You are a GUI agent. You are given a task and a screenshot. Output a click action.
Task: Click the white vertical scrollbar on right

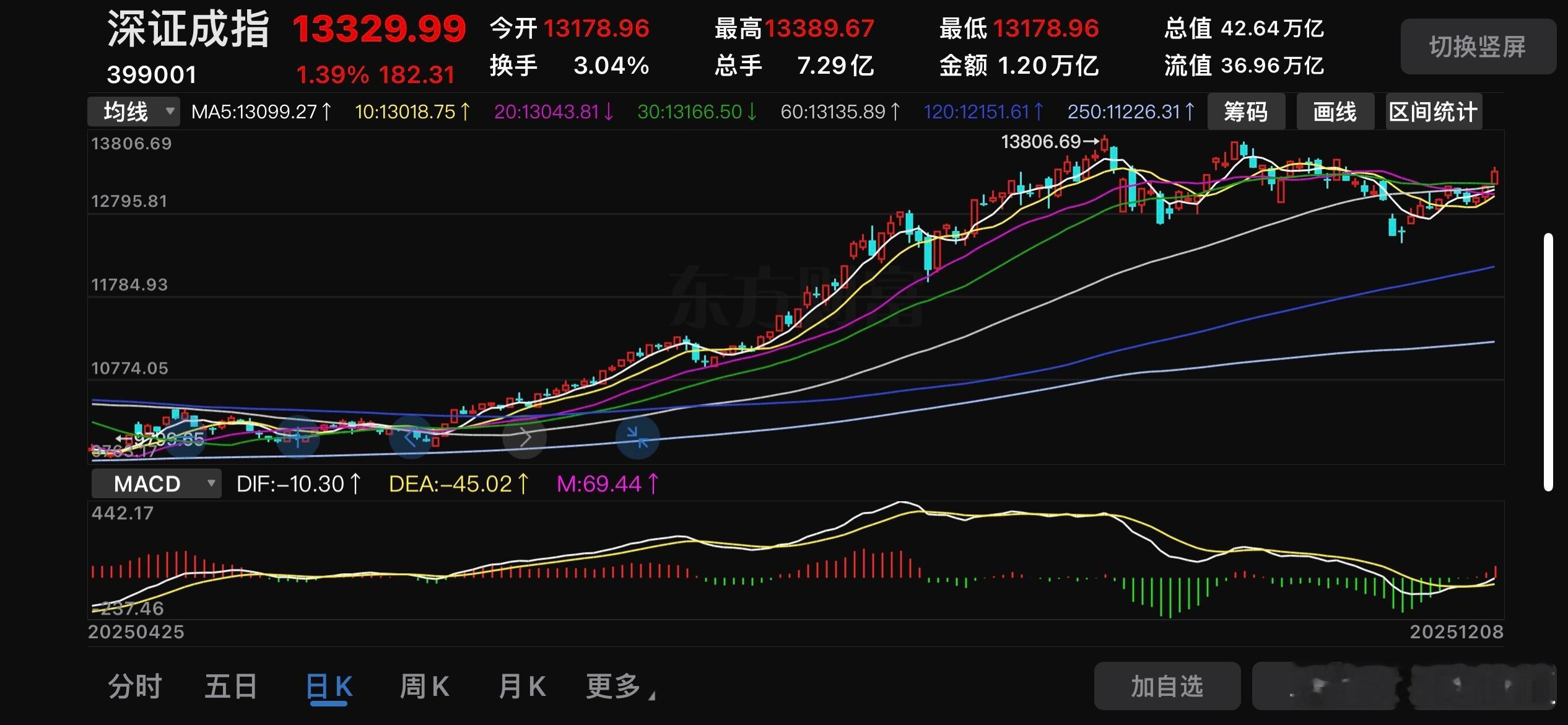[x=1548, y=362]
